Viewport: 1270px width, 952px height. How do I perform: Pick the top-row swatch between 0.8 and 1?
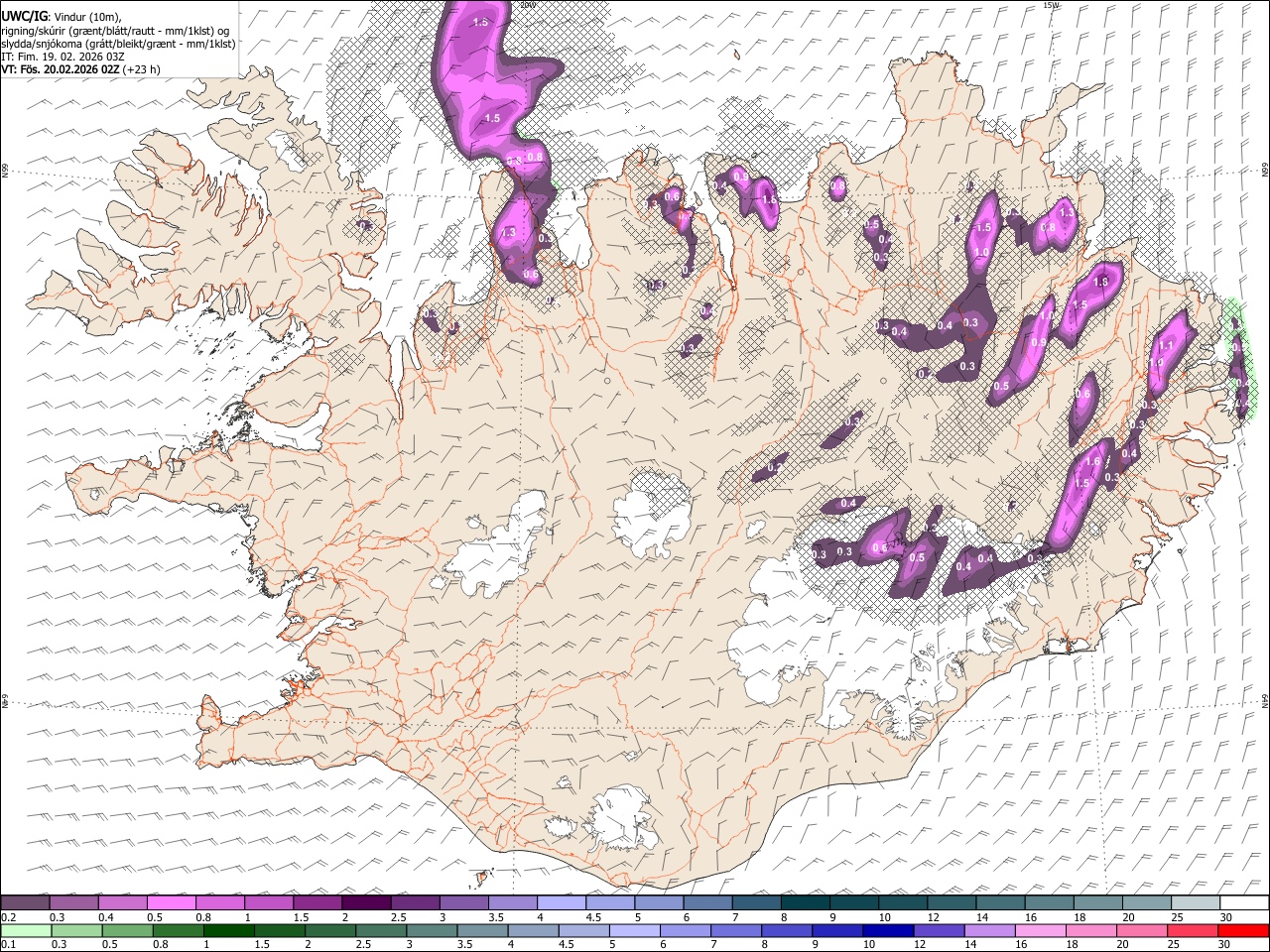219,902
